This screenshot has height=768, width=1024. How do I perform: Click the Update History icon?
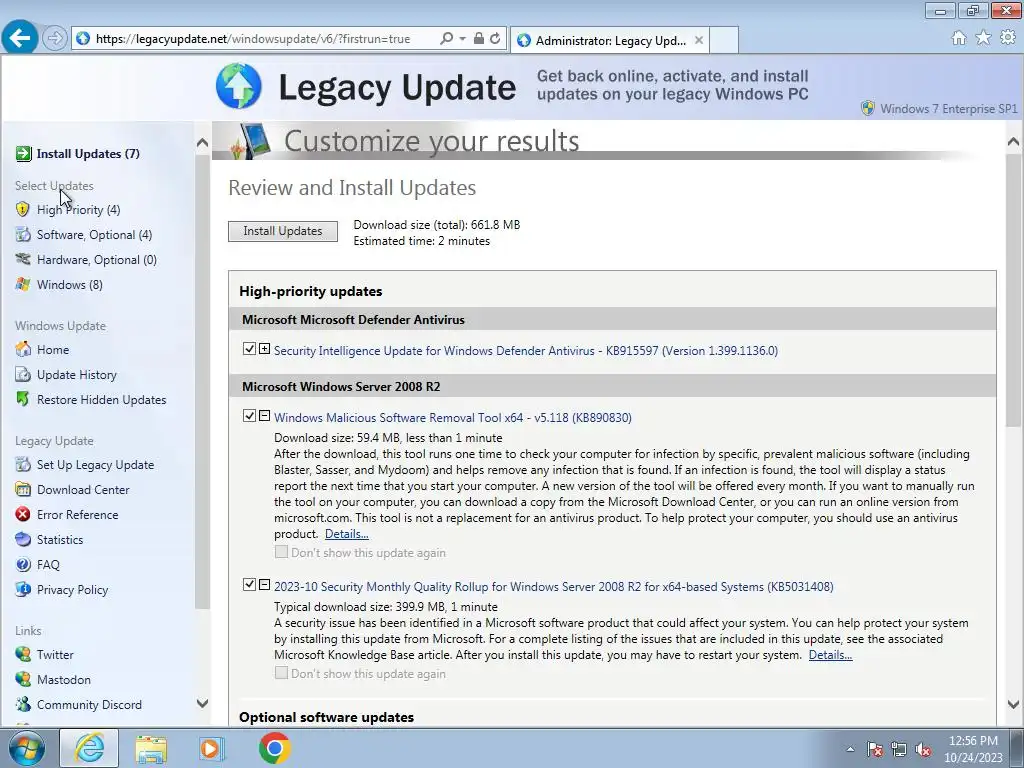(x=23, y=375)
